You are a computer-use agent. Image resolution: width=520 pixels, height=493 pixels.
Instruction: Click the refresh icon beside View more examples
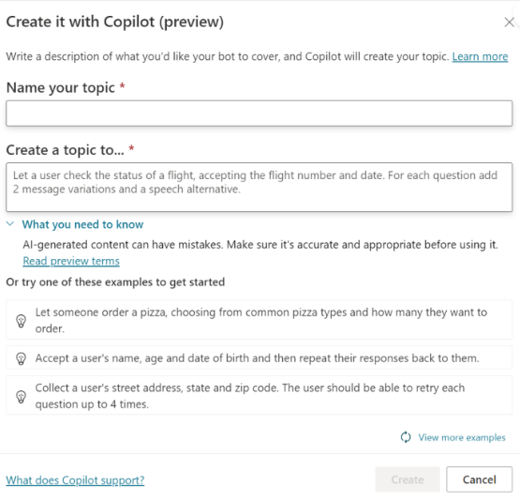406,437
